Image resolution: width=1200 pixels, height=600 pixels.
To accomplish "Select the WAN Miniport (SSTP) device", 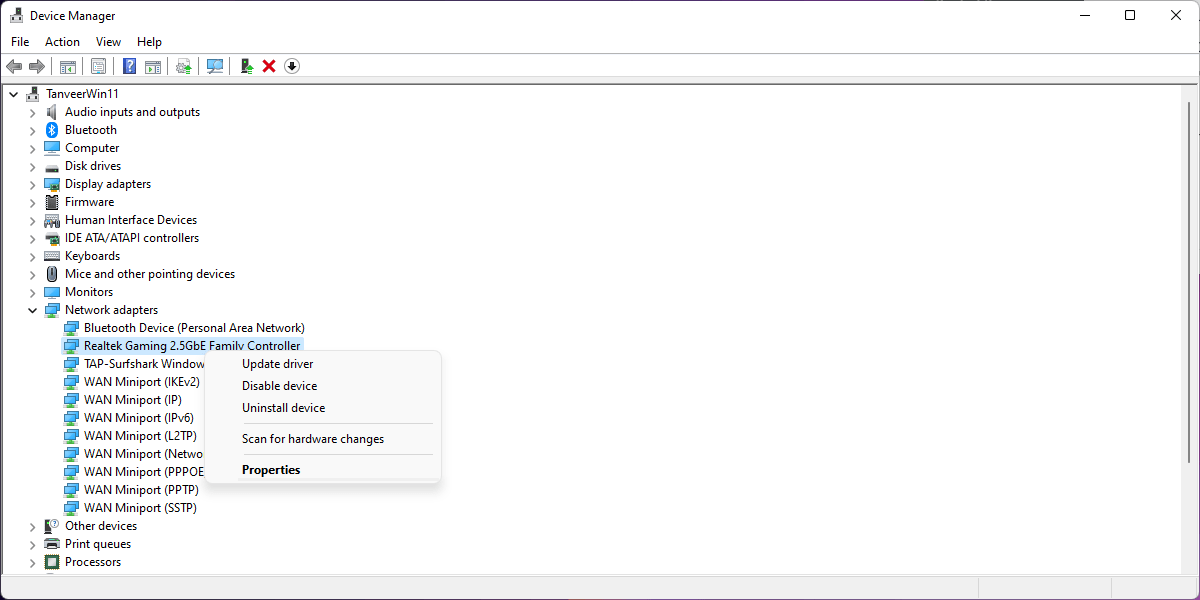I will tap(139, 507).
